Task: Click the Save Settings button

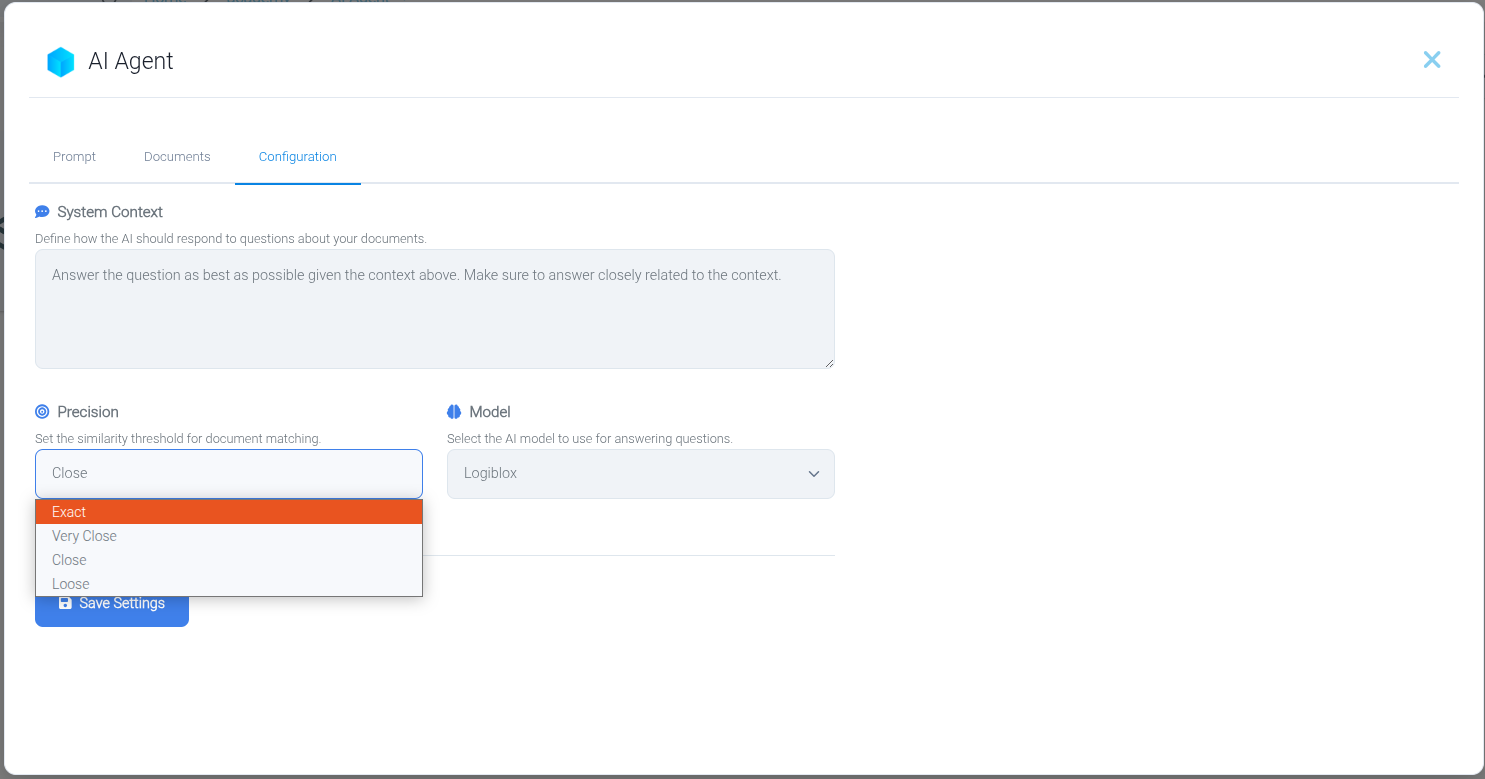Action: [112, 604]
